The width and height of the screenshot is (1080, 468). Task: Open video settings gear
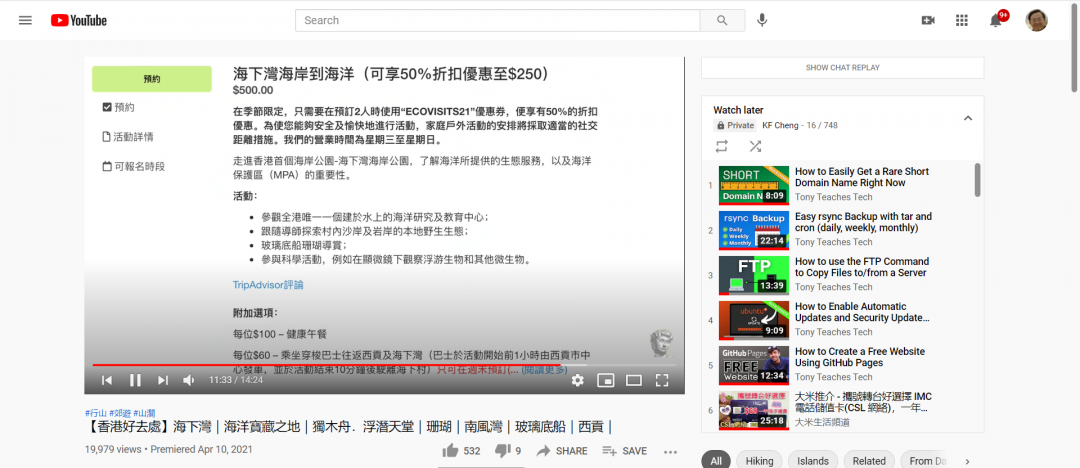tap(577, 380)
